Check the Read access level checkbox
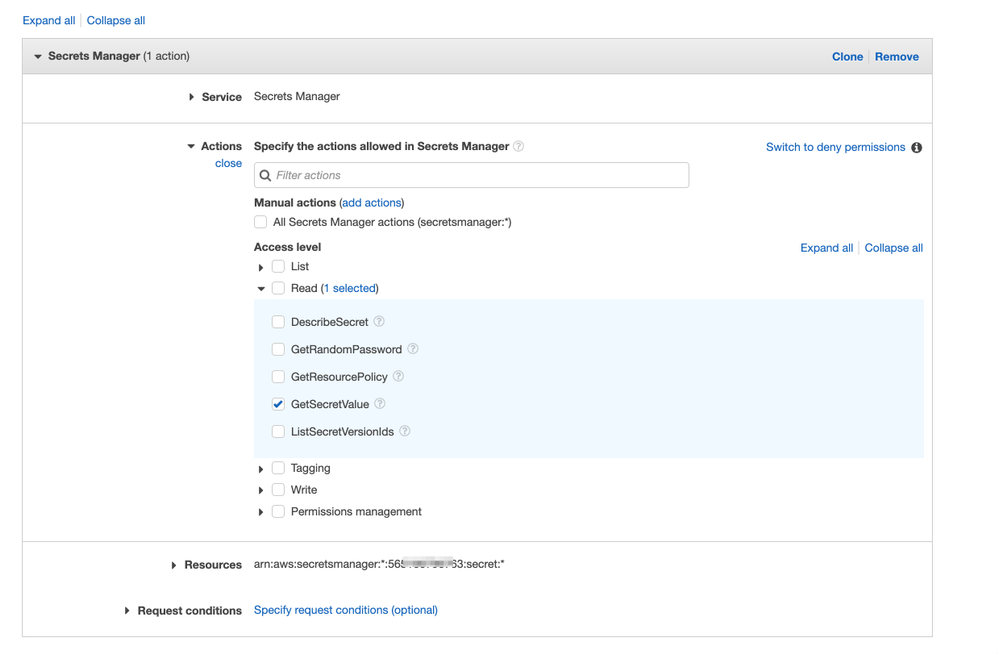Viewport: 998px width, 654px height. click(278, 288)
